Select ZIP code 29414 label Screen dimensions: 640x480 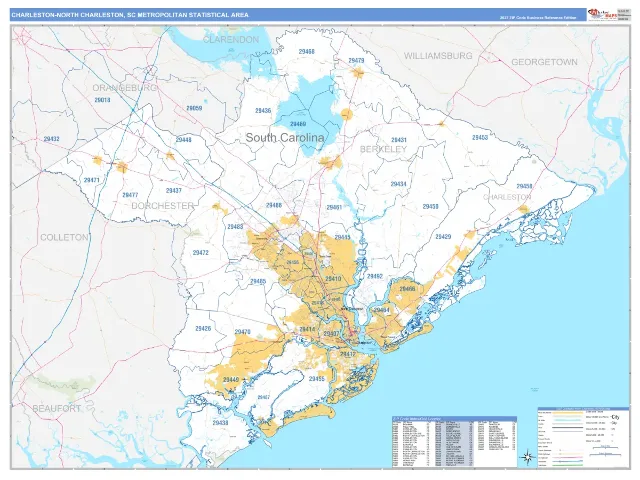(307, 329)
